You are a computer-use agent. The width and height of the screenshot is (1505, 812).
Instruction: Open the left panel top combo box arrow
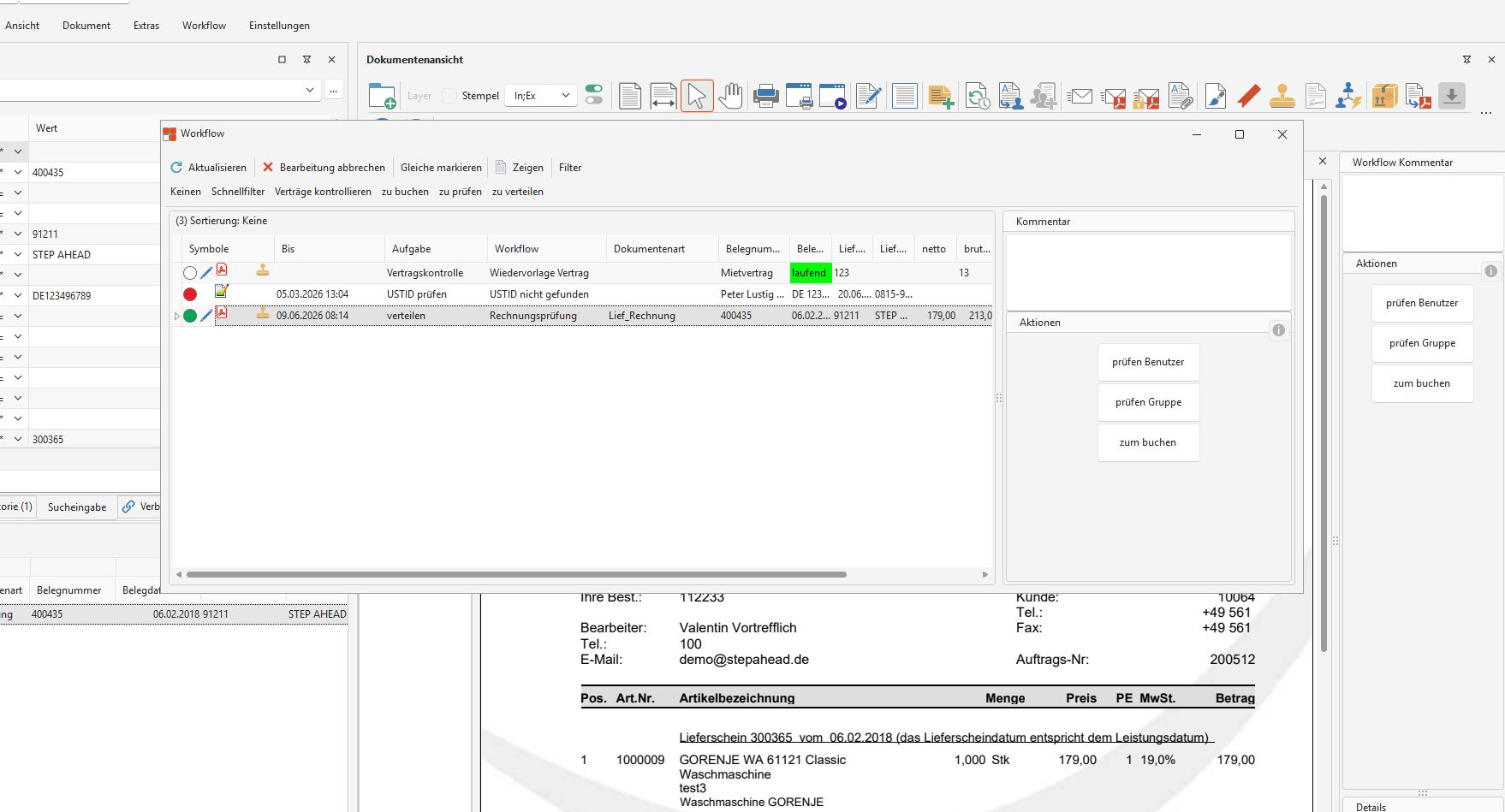(x=310, y=90)
